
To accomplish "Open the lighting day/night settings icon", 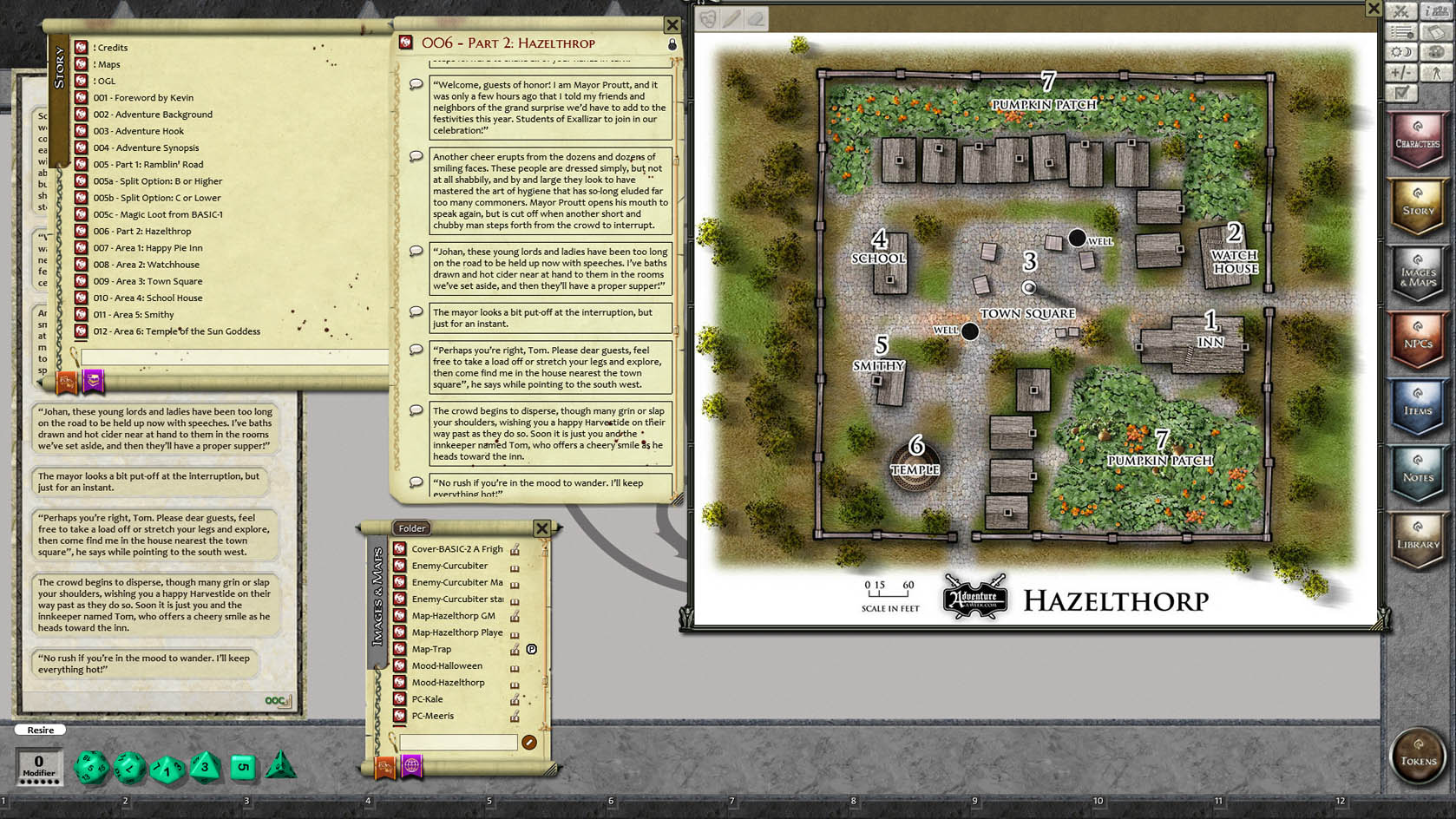I will 1401,51.
